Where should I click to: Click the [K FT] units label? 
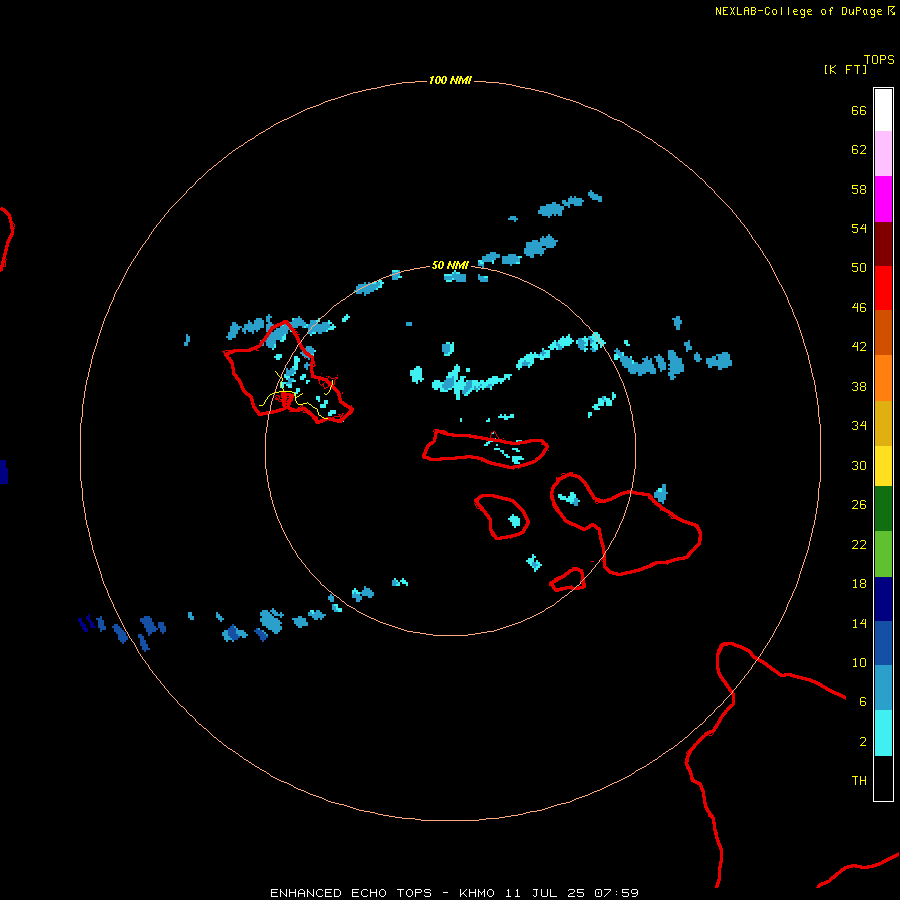[x=845, y=69]
